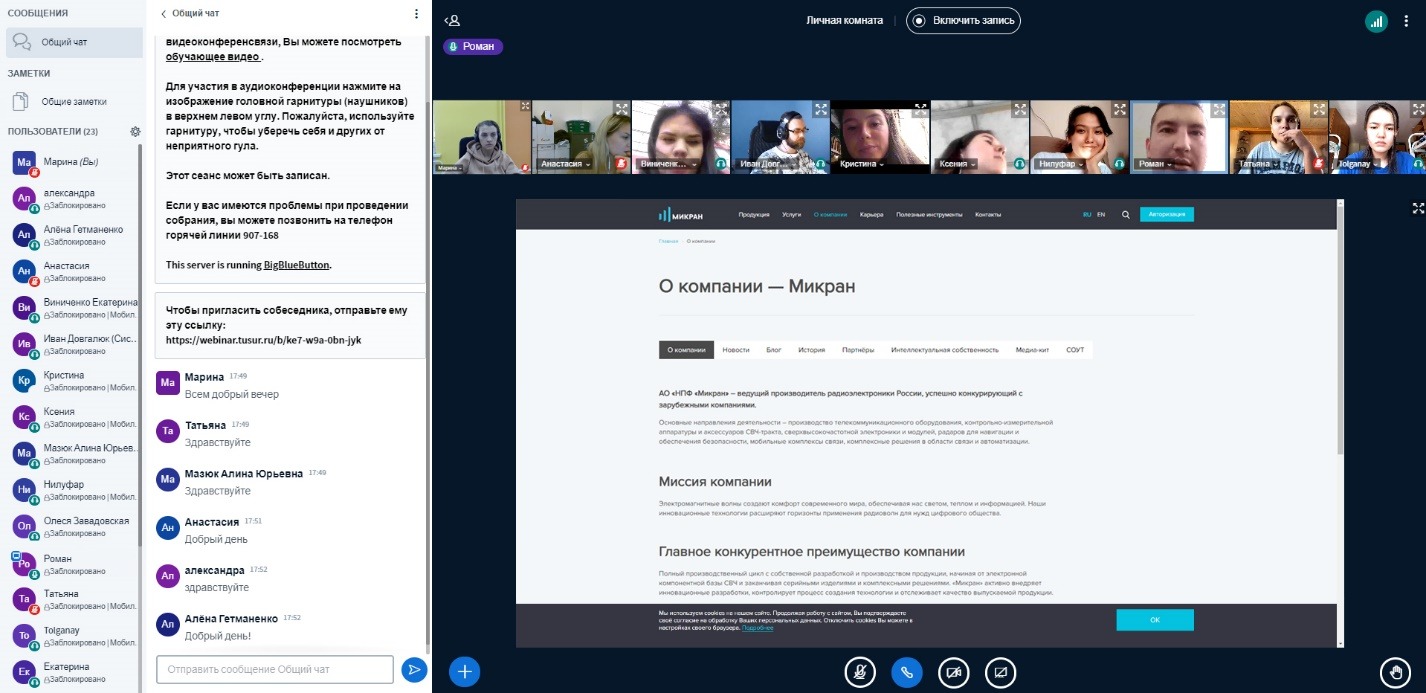
Task: Toggle audio connection phone button
Action: (906, 672)
